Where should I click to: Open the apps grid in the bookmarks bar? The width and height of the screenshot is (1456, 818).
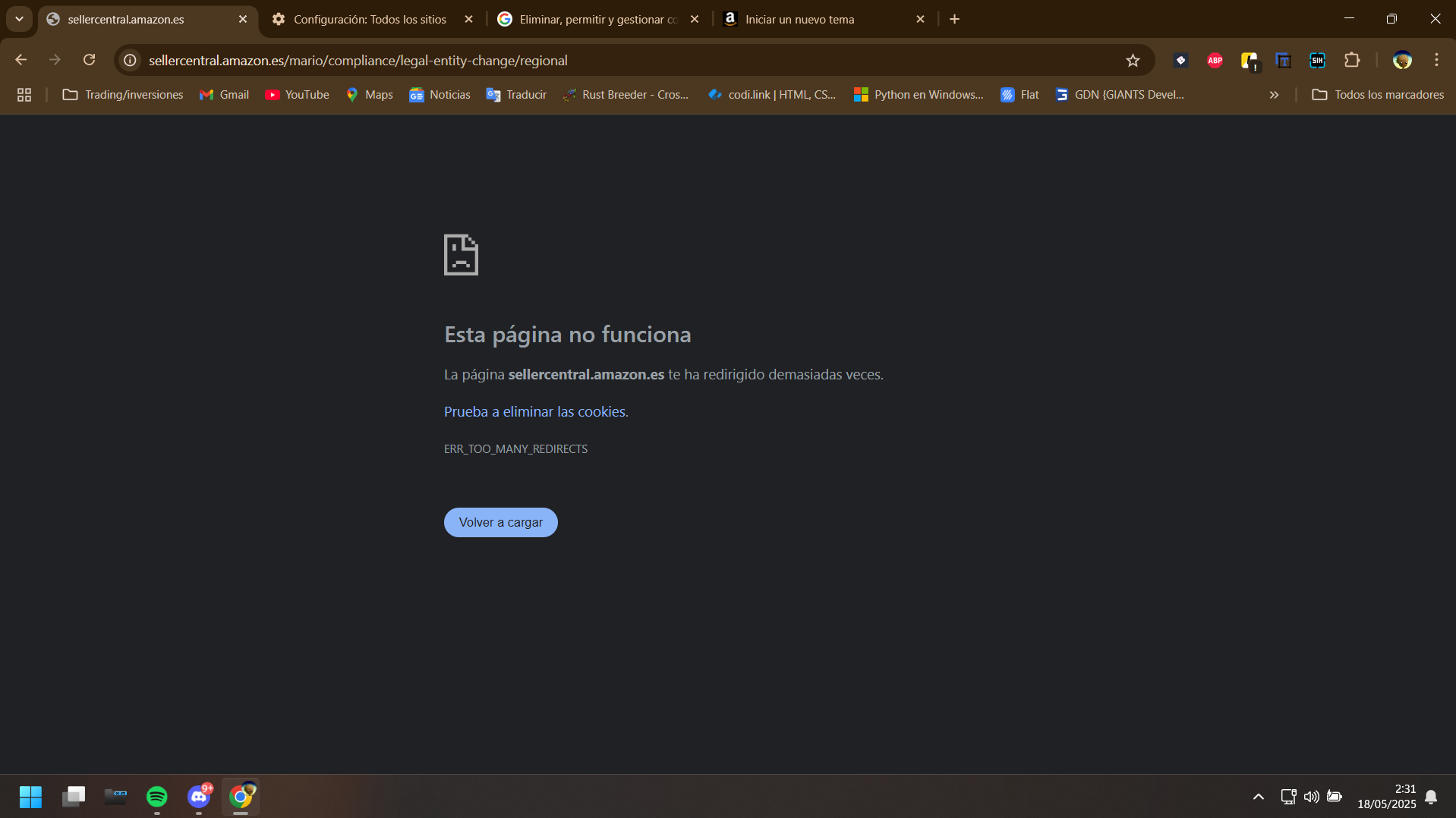[x=24, y=95]
